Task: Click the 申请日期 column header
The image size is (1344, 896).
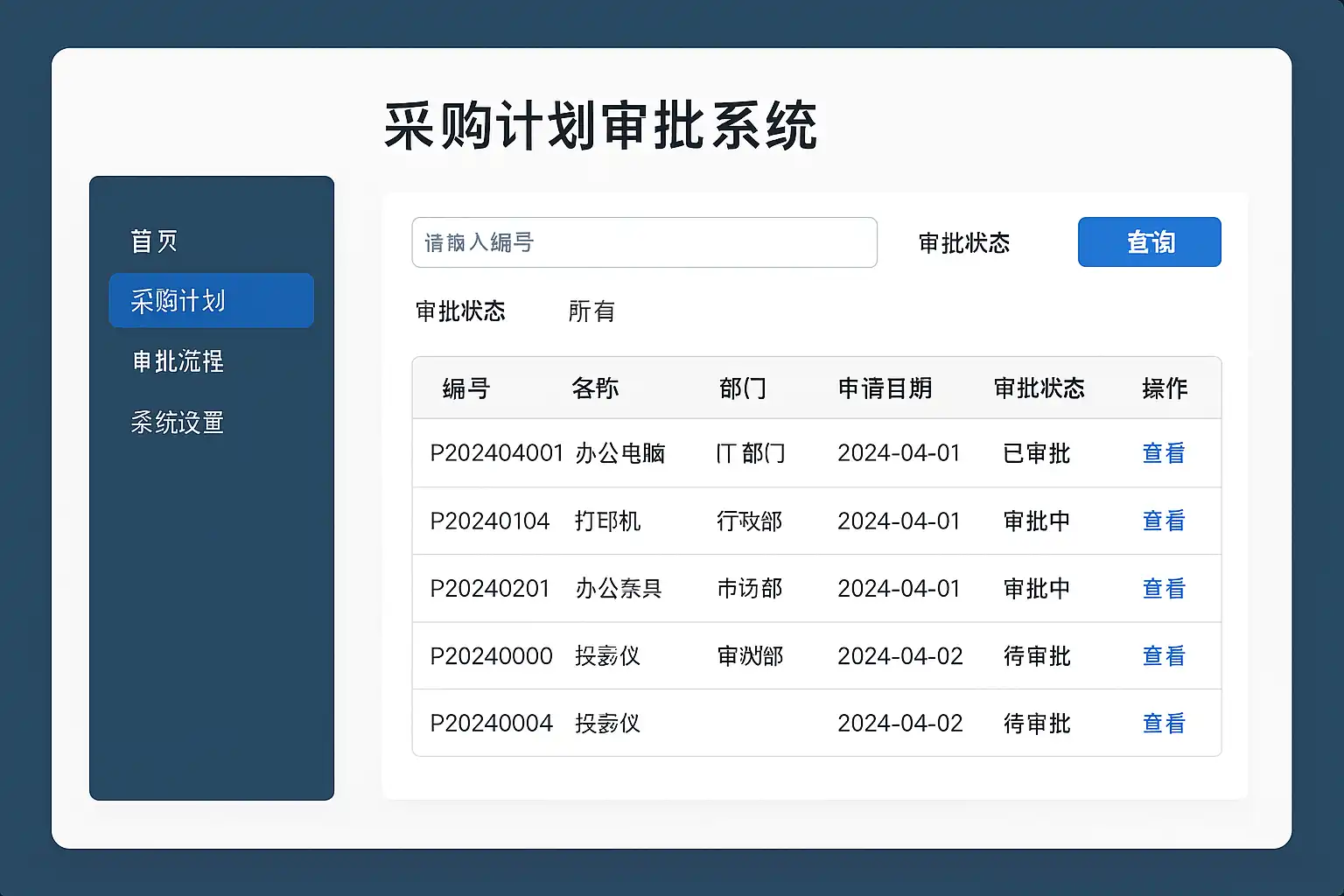Action: pyautogui.click(x=885, y=388)
